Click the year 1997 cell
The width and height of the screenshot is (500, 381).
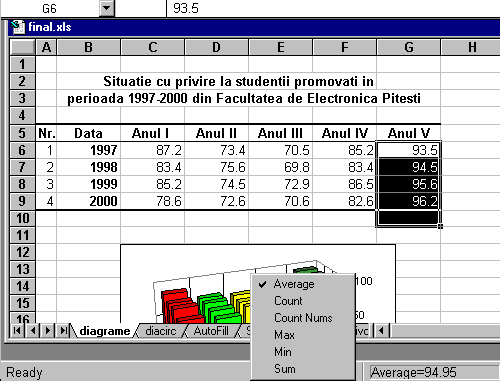coord(88,150)
